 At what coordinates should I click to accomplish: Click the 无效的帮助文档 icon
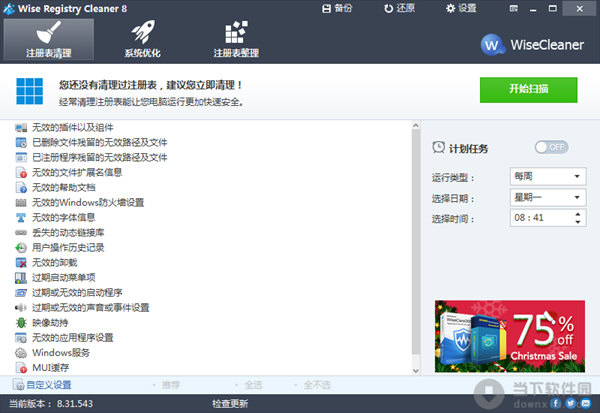(x=21, y=188)
